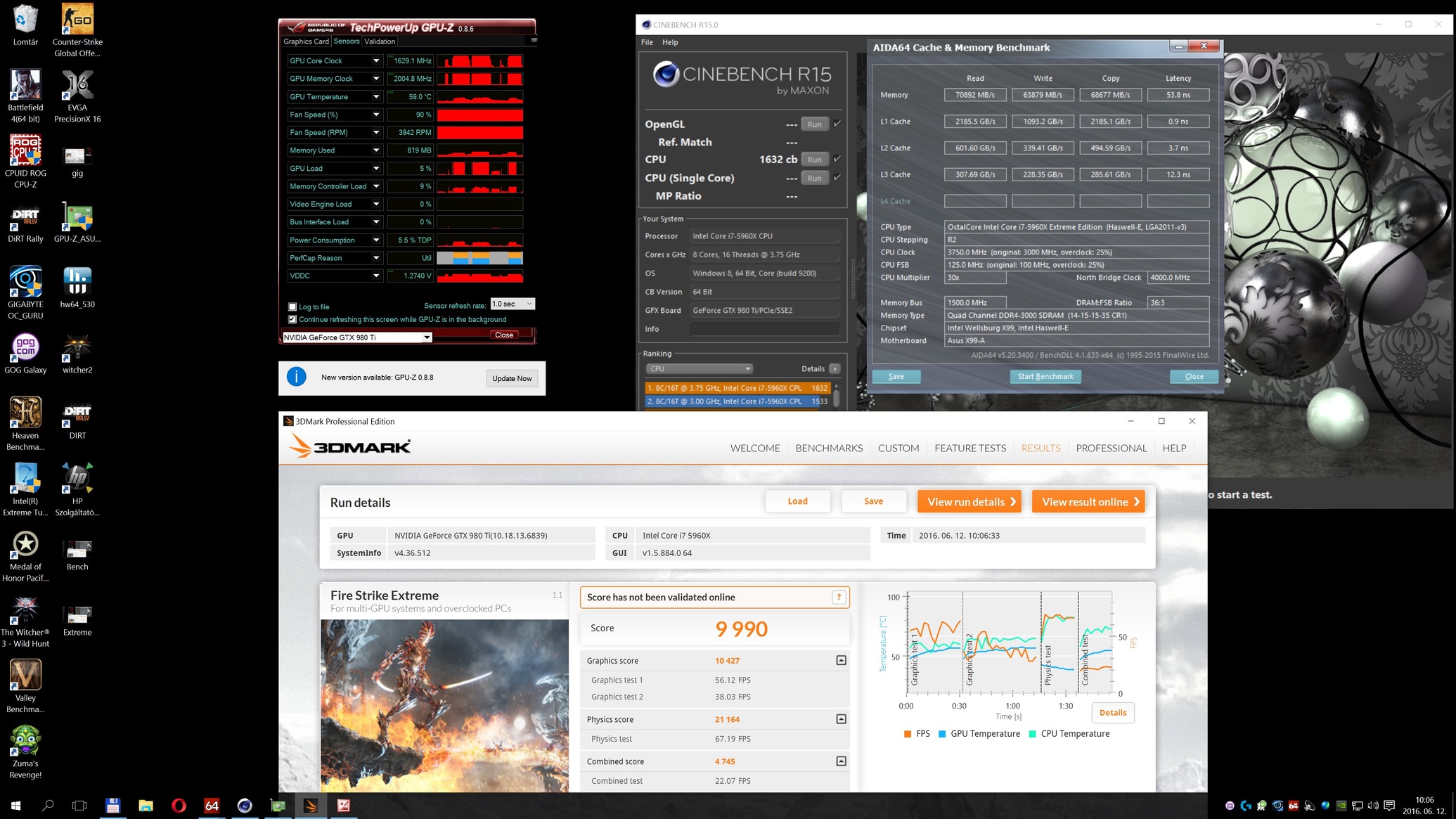The image size is (1456, 819).
Task: Open taskbar search magnifier
Action: (48, 806)
